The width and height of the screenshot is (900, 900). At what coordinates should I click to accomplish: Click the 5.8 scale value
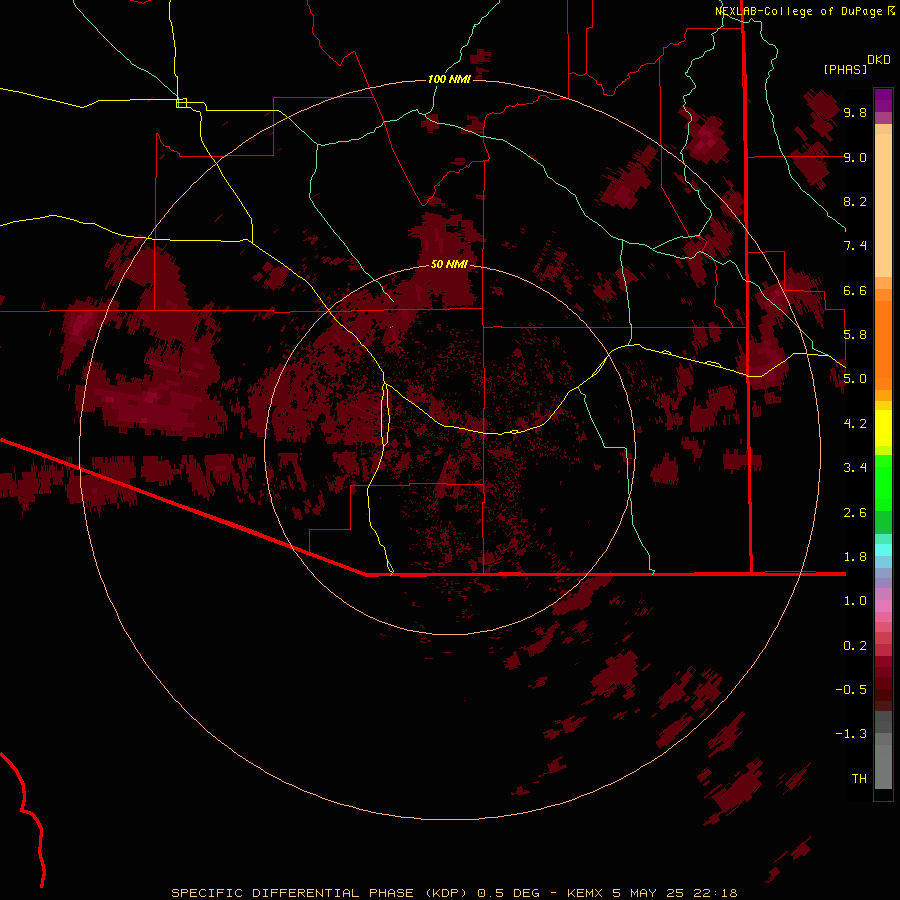pyautogui.click(x=855, y=335)
